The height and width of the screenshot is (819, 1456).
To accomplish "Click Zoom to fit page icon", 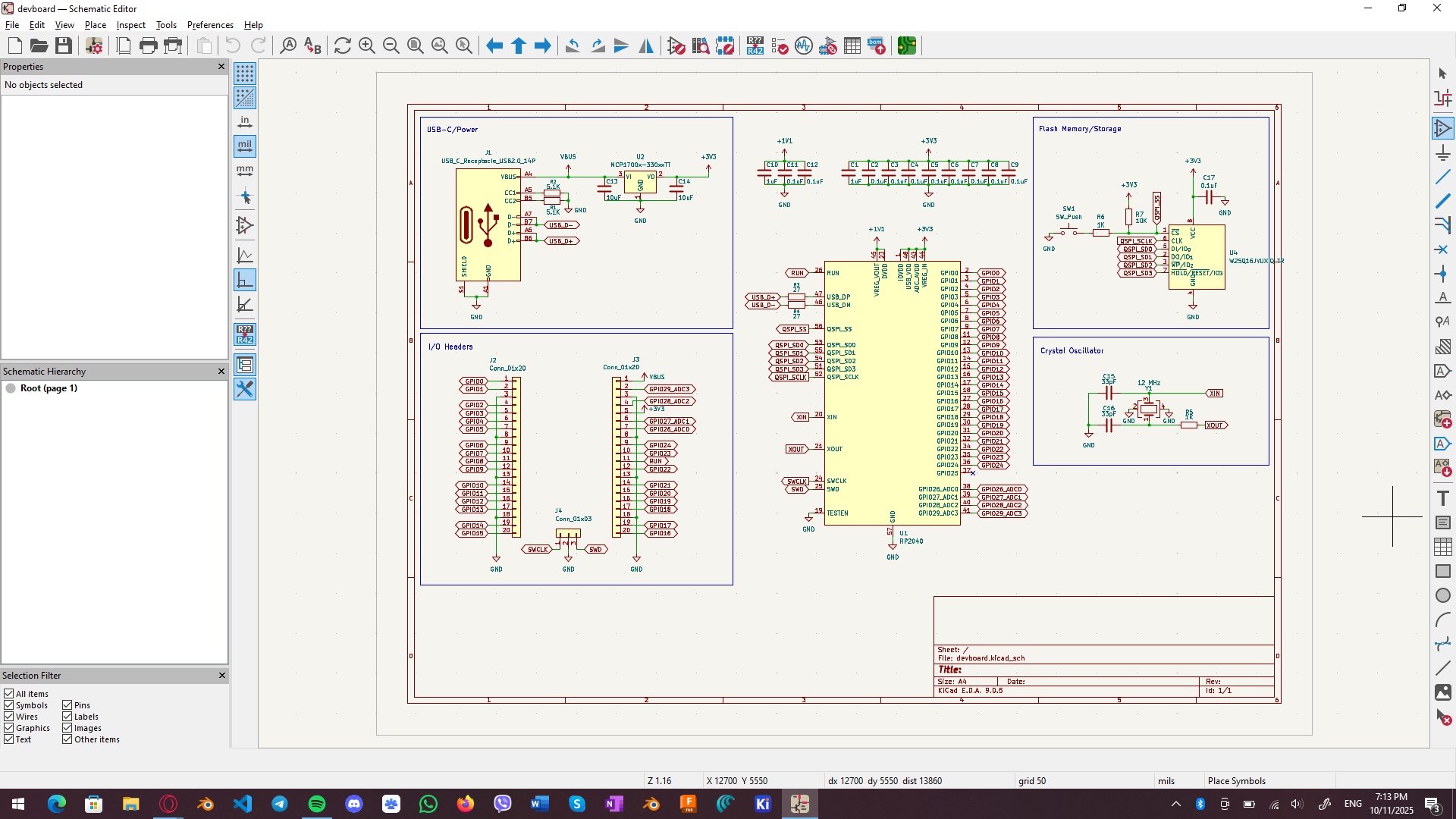I will click(416, 46).
